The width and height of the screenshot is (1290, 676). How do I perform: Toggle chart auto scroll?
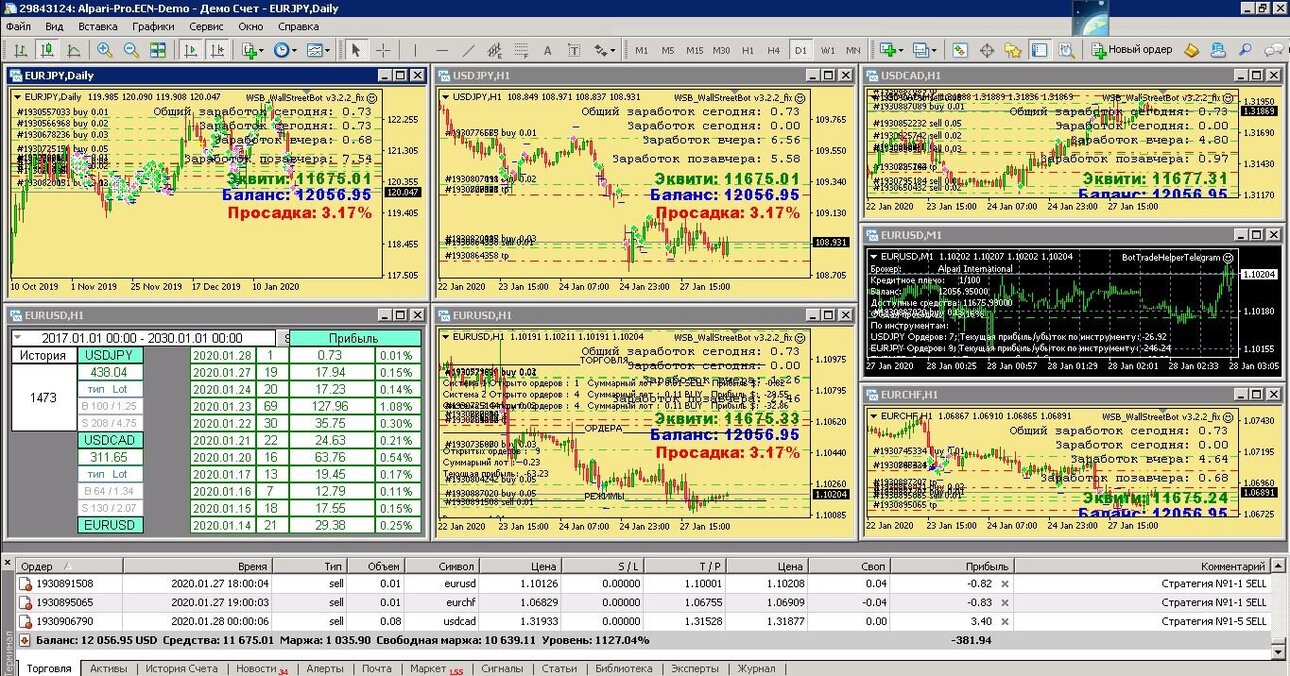[x=190, y=50]
